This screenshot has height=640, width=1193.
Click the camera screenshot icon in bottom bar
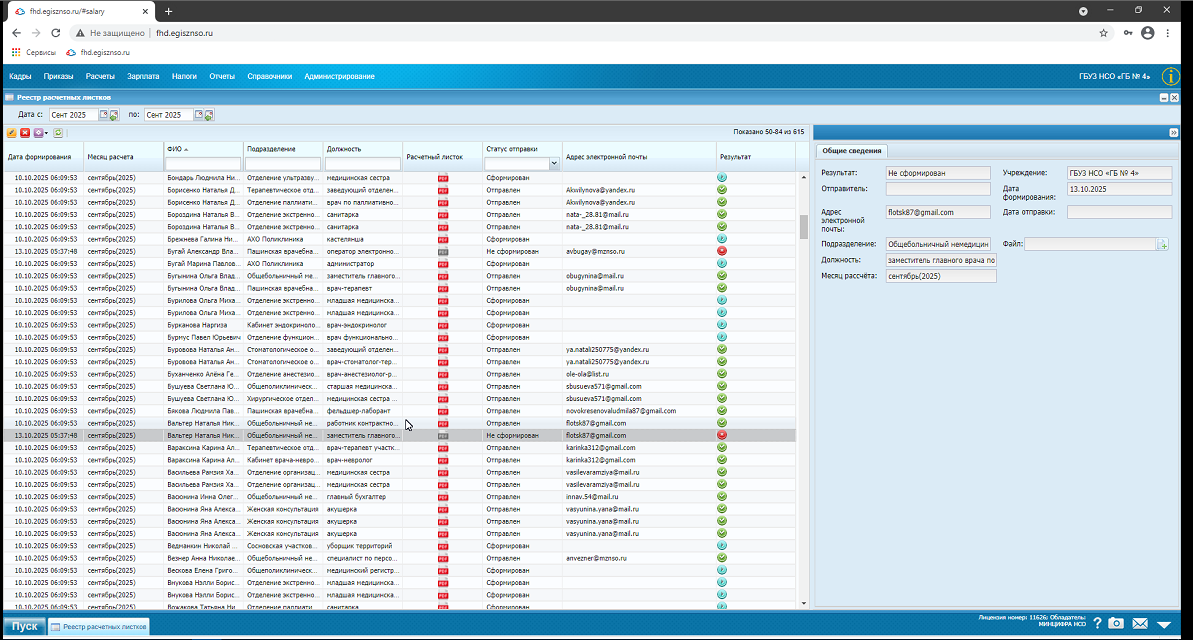pos(1116,624)
